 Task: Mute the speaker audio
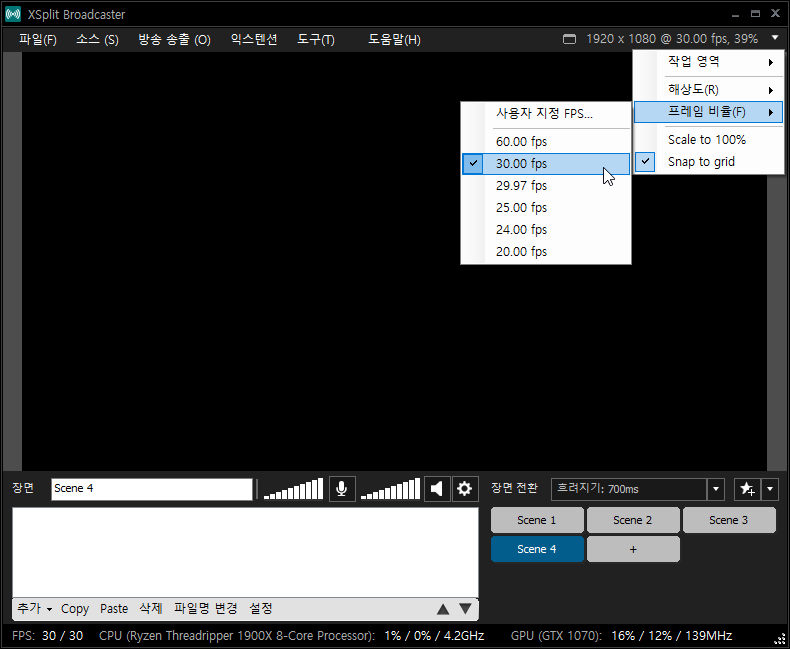pos(437,489)
